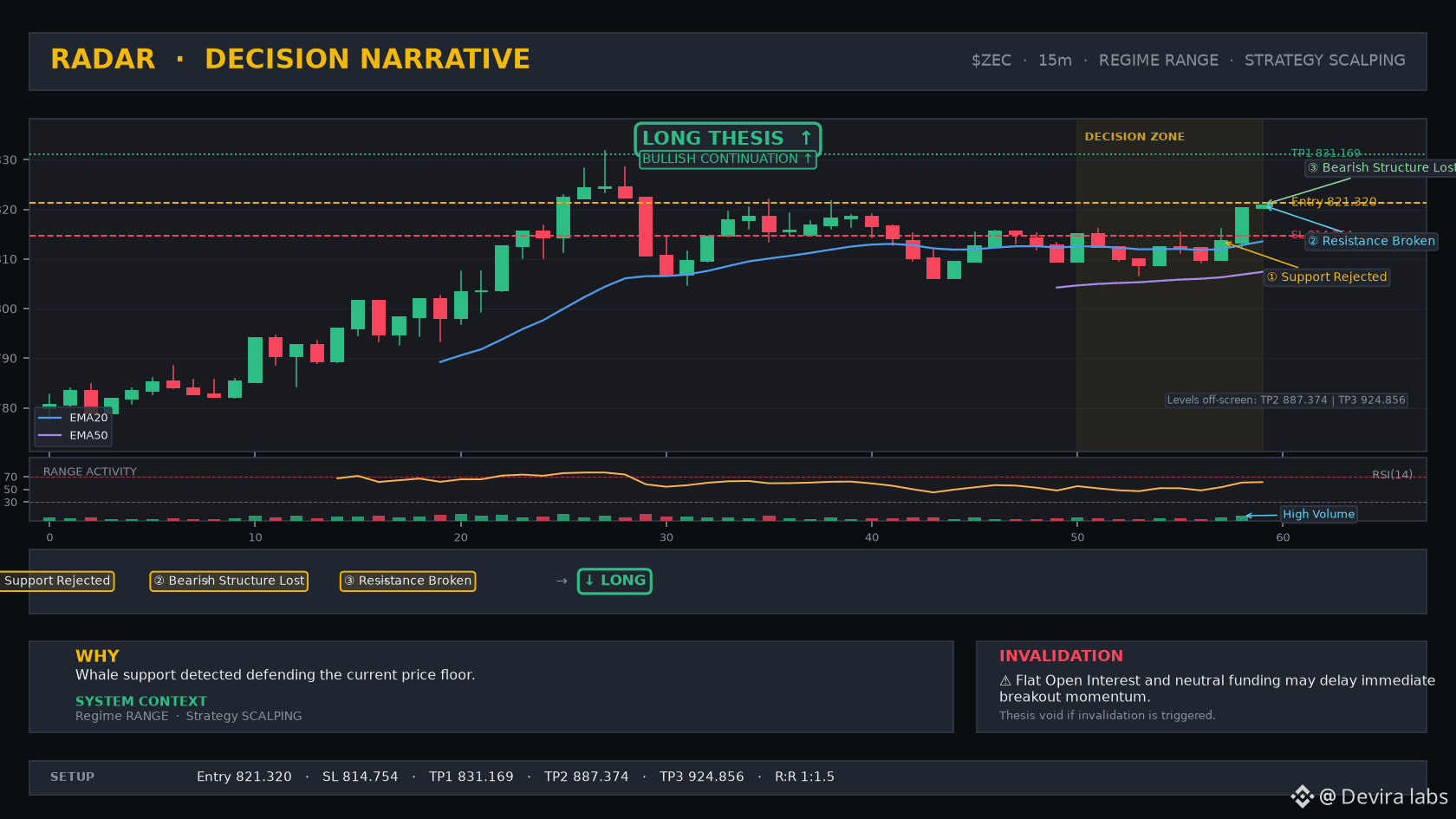
Task: Click Entry 821.320 in the setup bar
Action: pos(244,777)
